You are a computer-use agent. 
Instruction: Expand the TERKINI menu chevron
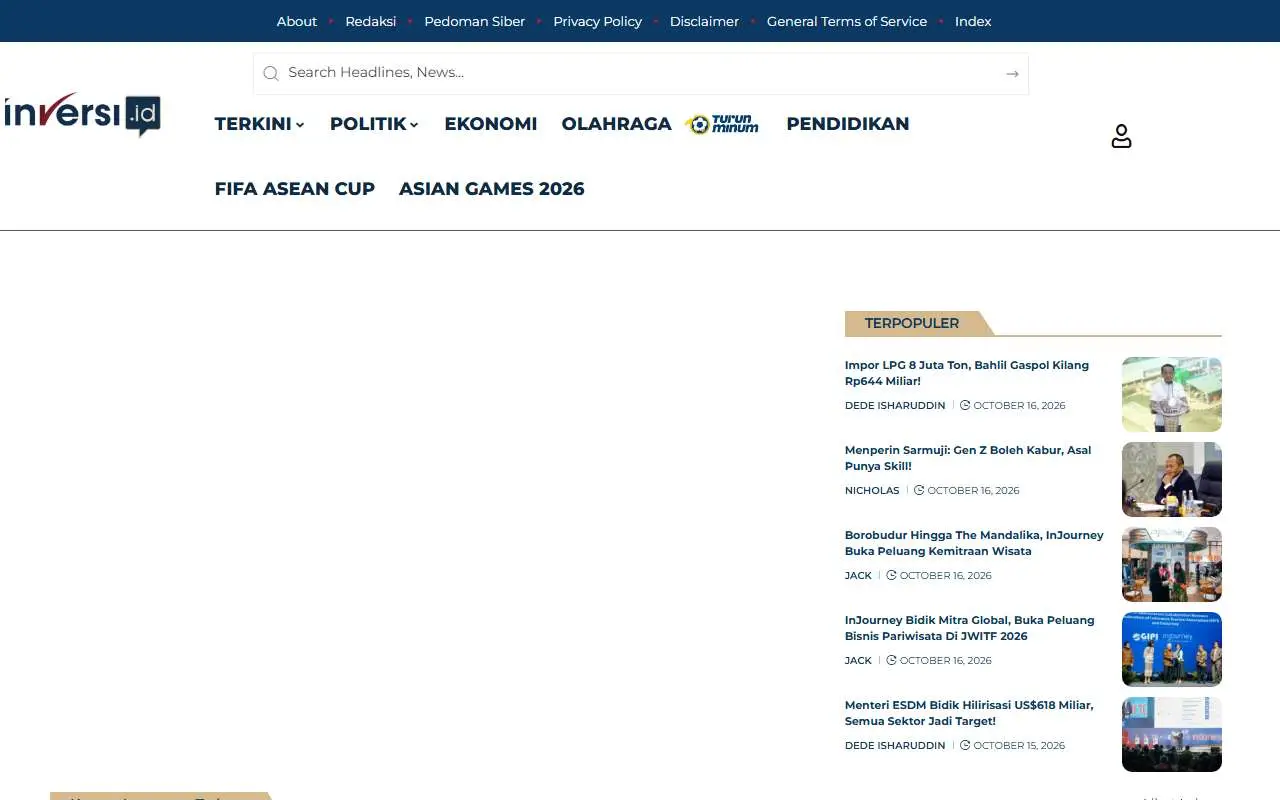[x=300, y=125]
